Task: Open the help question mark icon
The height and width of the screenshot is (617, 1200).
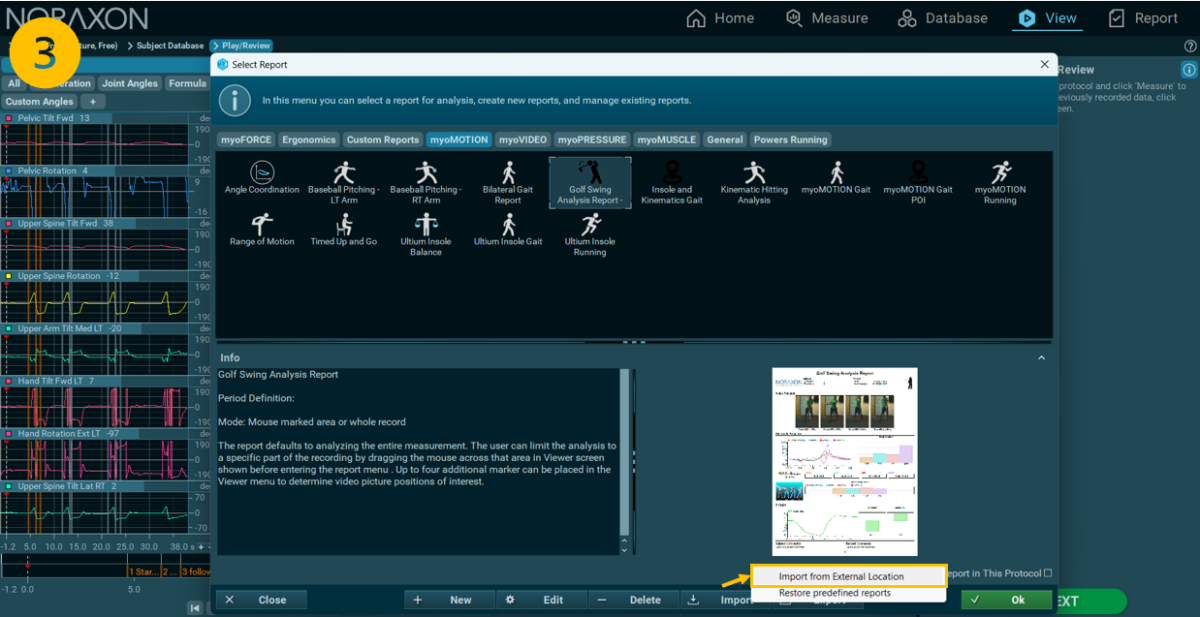Action: click(x=1190, y=46)
